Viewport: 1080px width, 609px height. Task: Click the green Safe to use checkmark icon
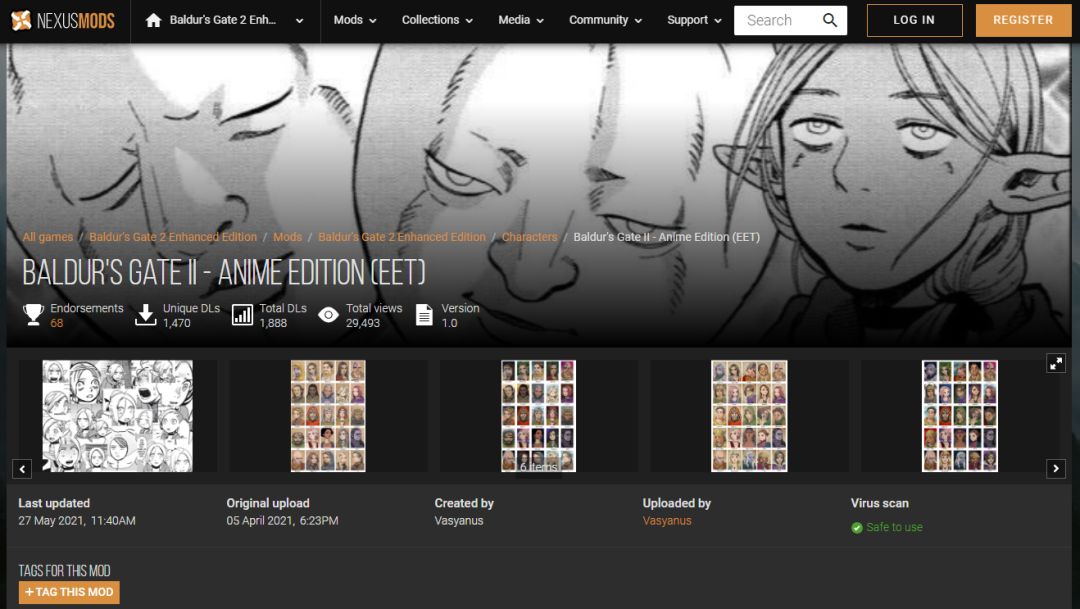857,528
